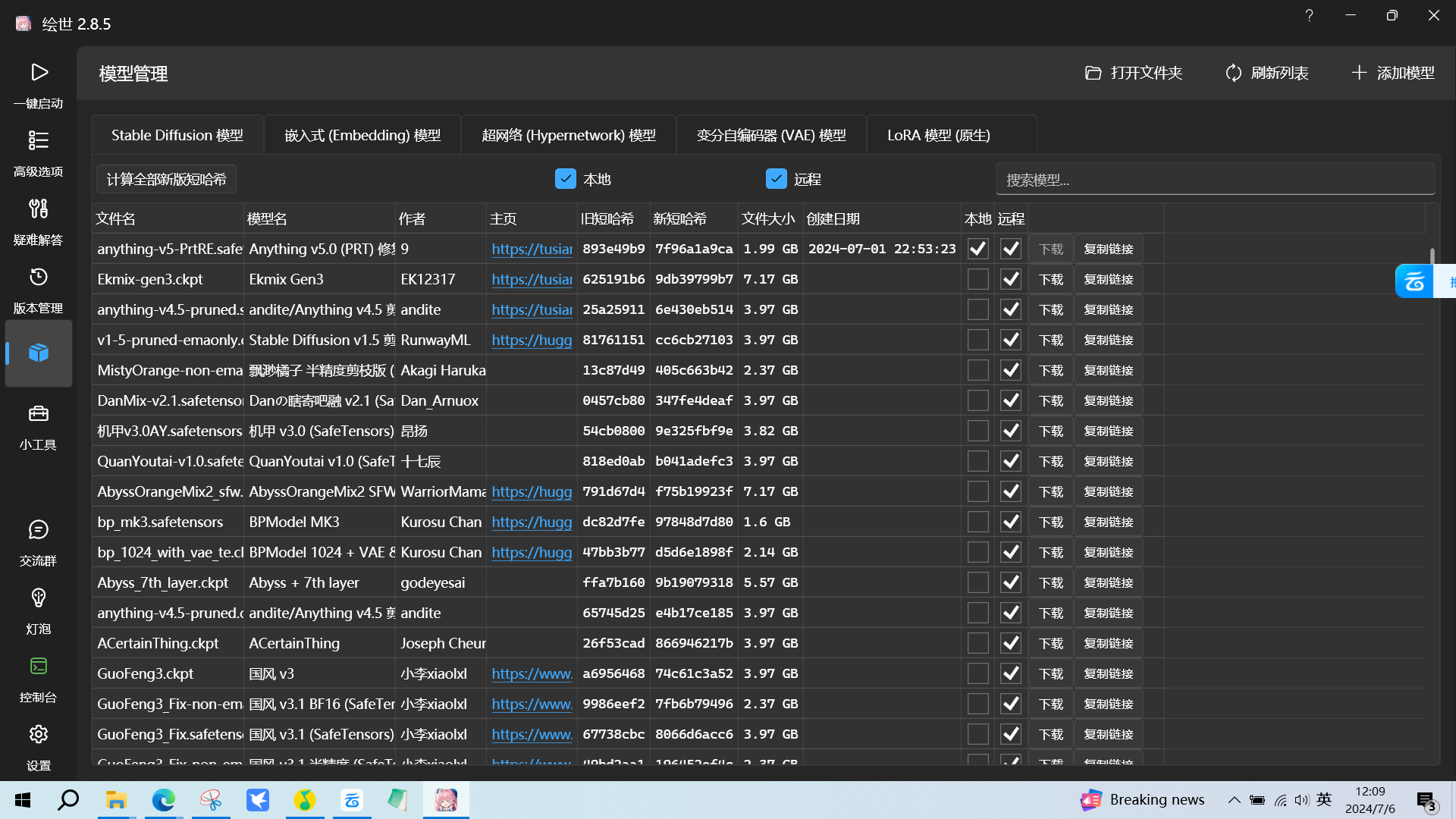Open the advanced options sidebar icon

click(x=39, y=141)
